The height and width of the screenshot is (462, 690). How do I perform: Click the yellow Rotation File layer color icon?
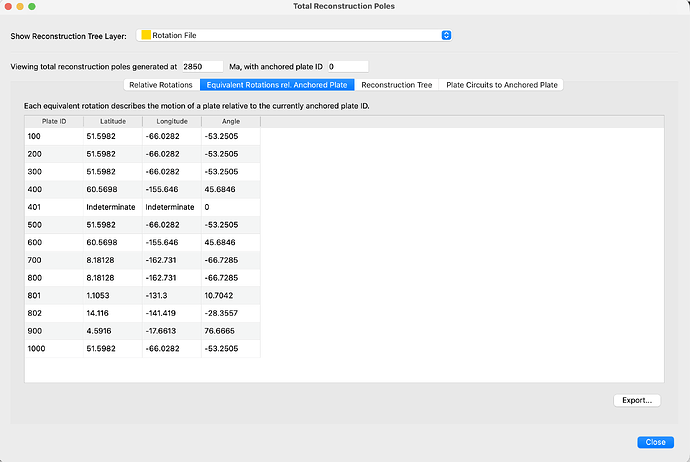pos(146,35)
